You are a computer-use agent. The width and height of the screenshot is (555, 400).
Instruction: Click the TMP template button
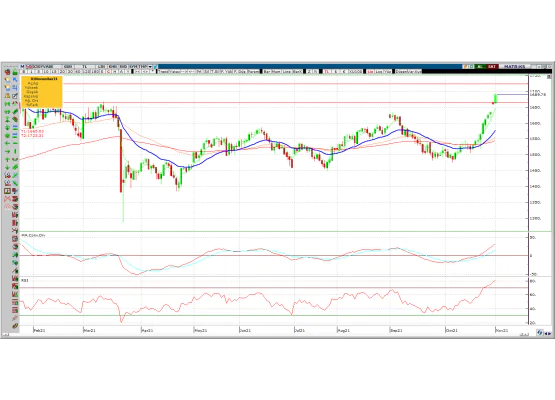click(144, 66)
